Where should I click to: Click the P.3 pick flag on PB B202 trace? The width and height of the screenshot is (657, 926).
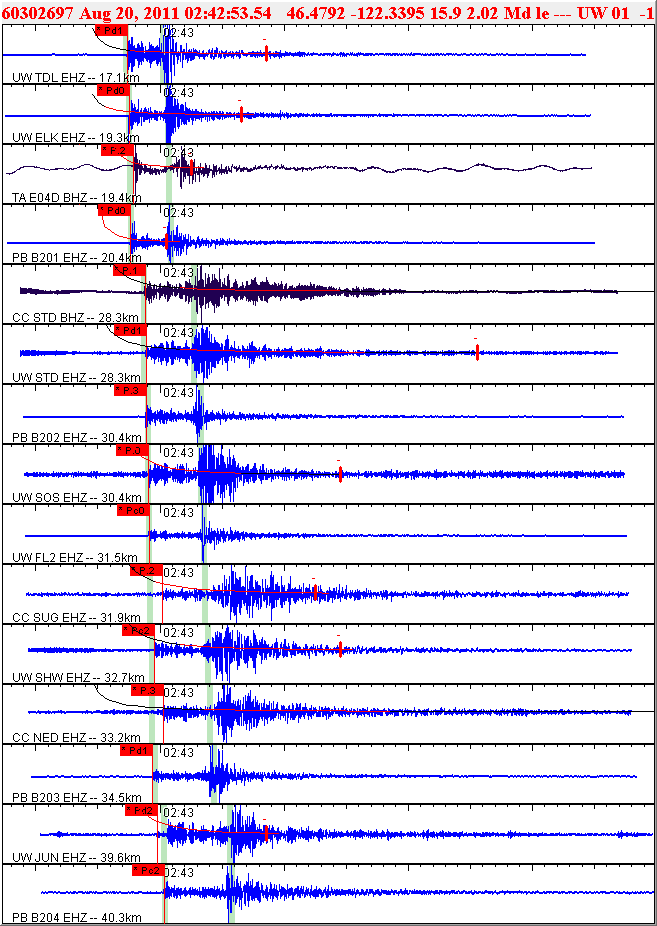130,390
